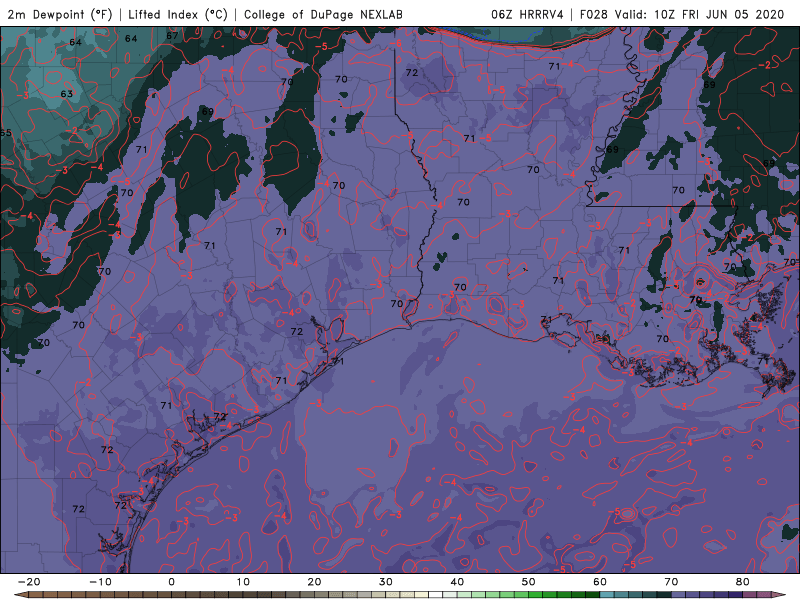This screenshot has width=800, height=600.
Task: Click the 'F028' forecast hour text
Action: pos(594,14)
